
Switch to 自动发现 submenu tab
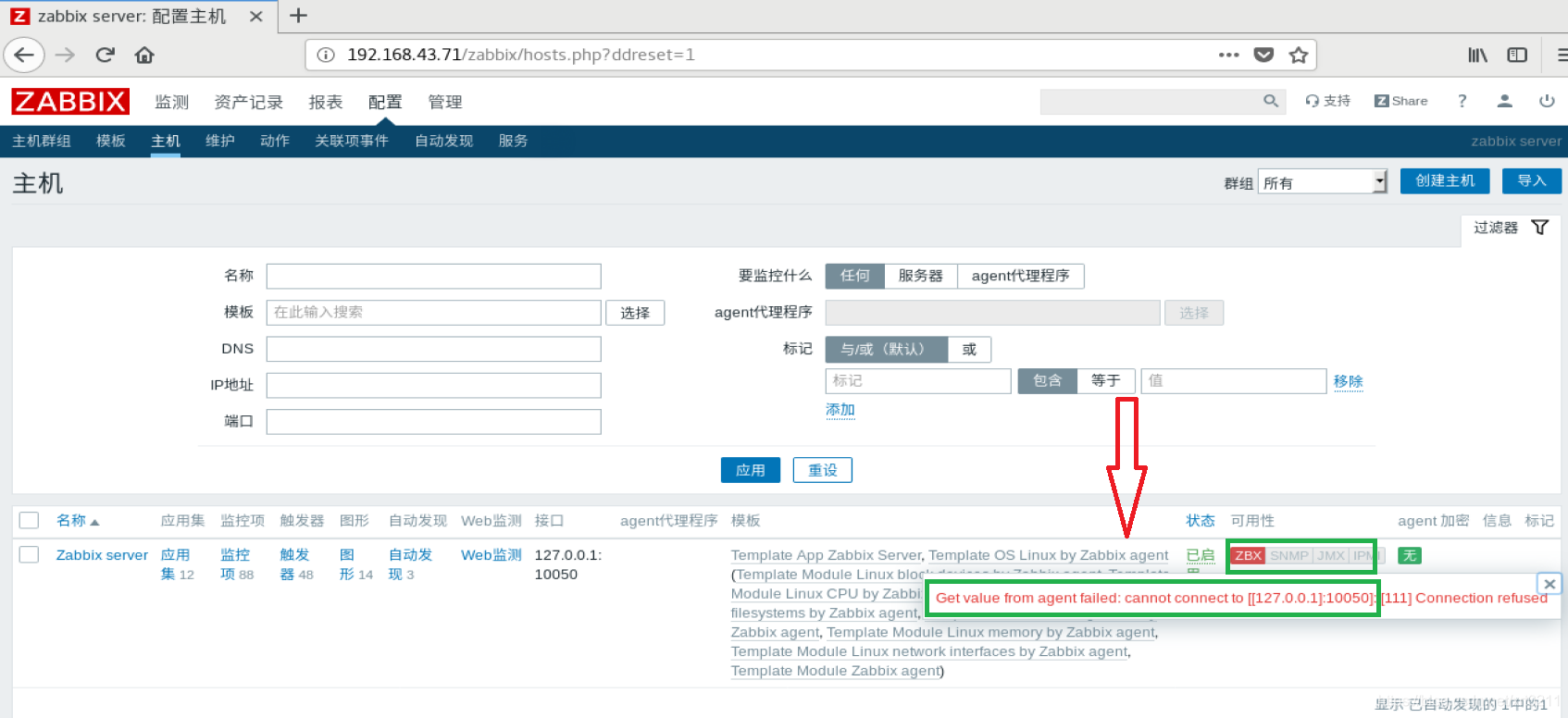coord(443,141)
